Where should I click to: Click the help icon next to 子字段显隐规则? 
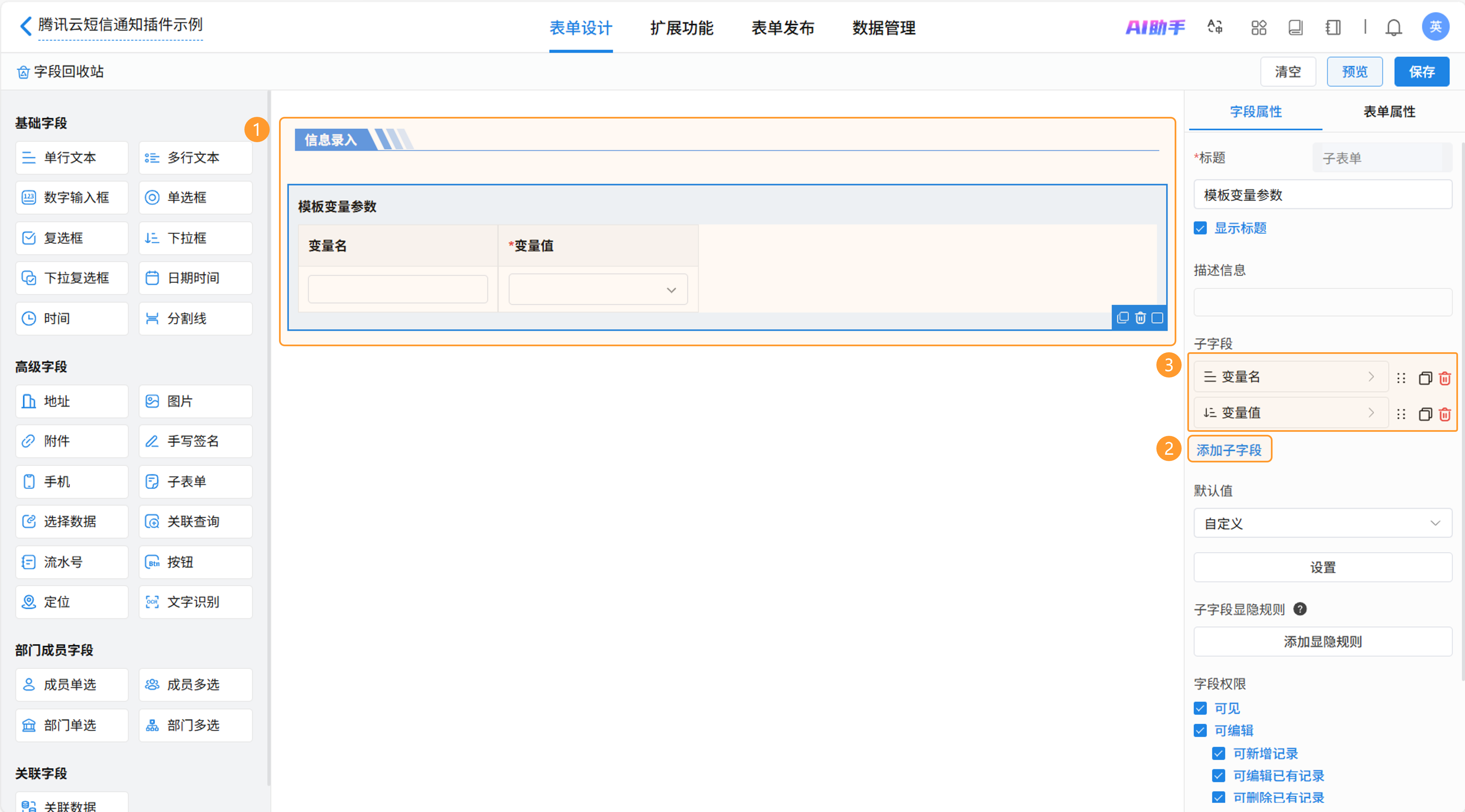click(1300, 609)
